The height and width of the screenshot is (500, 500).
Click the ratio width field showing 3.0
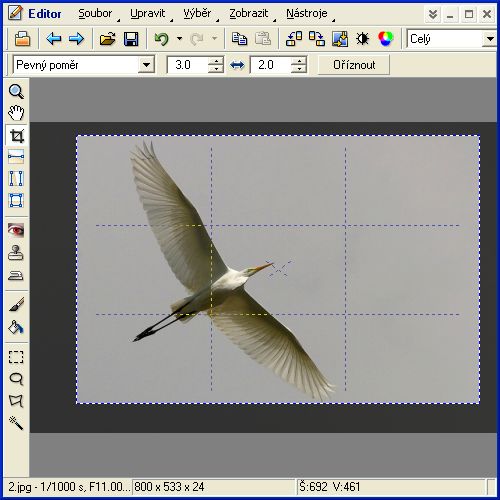click(x=187, y=65)
